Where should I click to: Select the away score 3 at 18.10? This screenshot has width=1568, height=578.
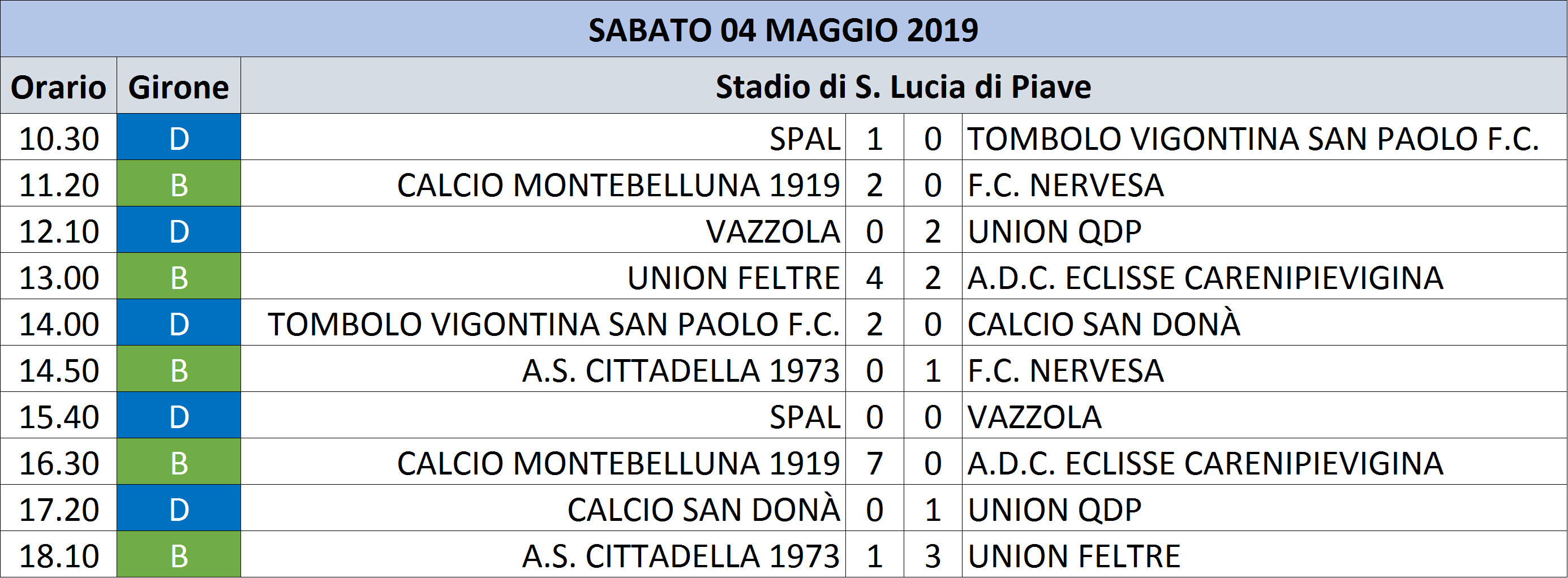(933, 555)
